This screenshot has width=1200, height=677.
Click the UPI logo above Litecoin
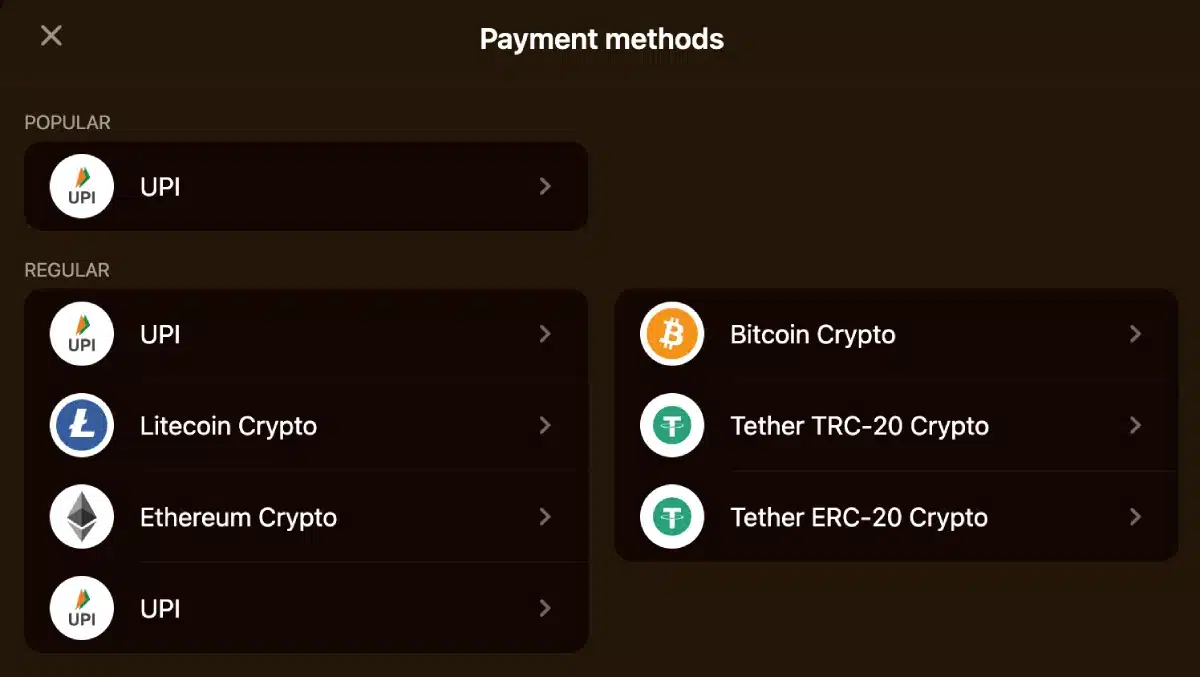pyautogui.click(x=82, y=334)
